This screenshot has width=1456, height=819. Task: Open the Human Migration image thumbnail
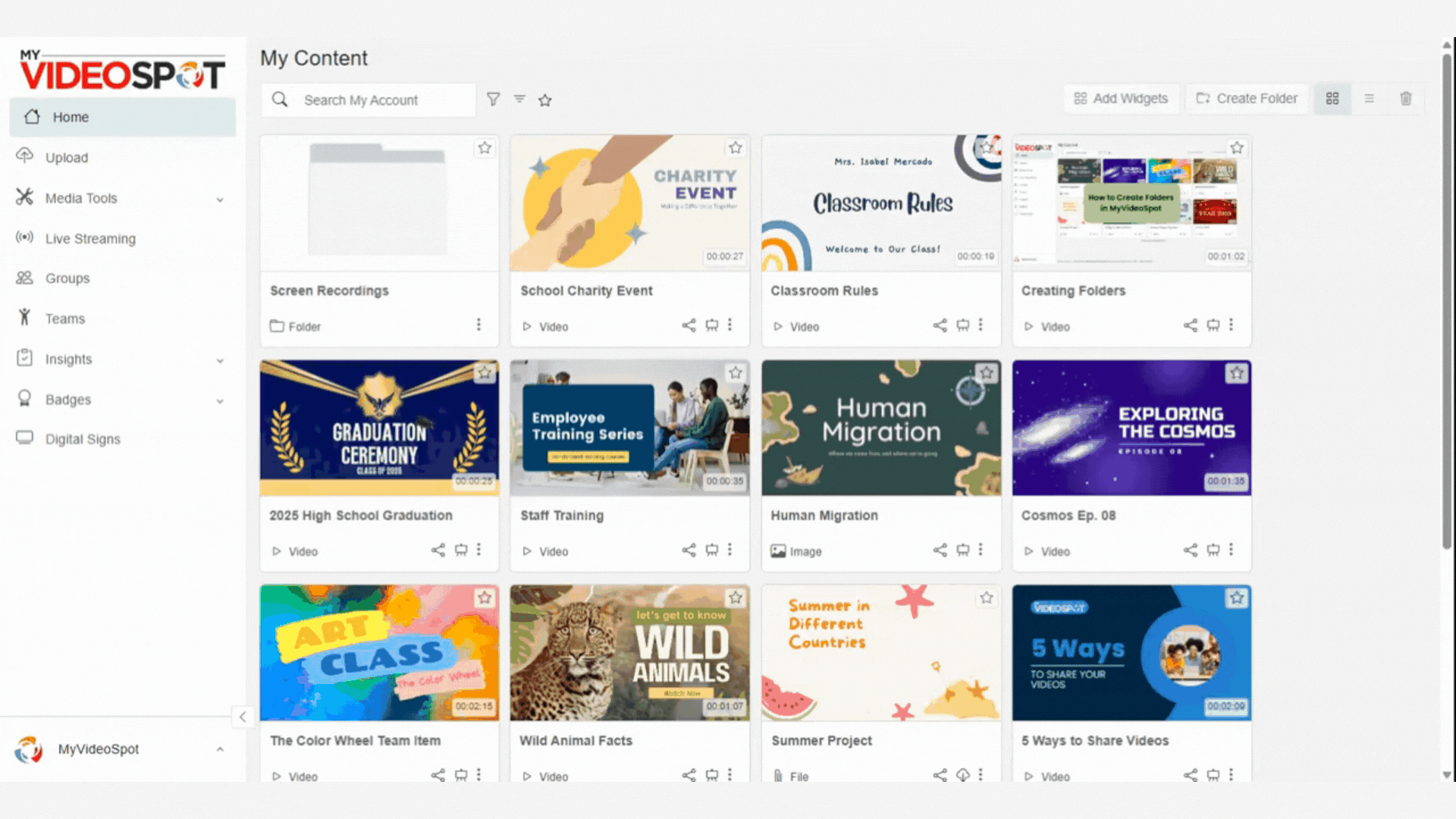[x=880, y=428]
